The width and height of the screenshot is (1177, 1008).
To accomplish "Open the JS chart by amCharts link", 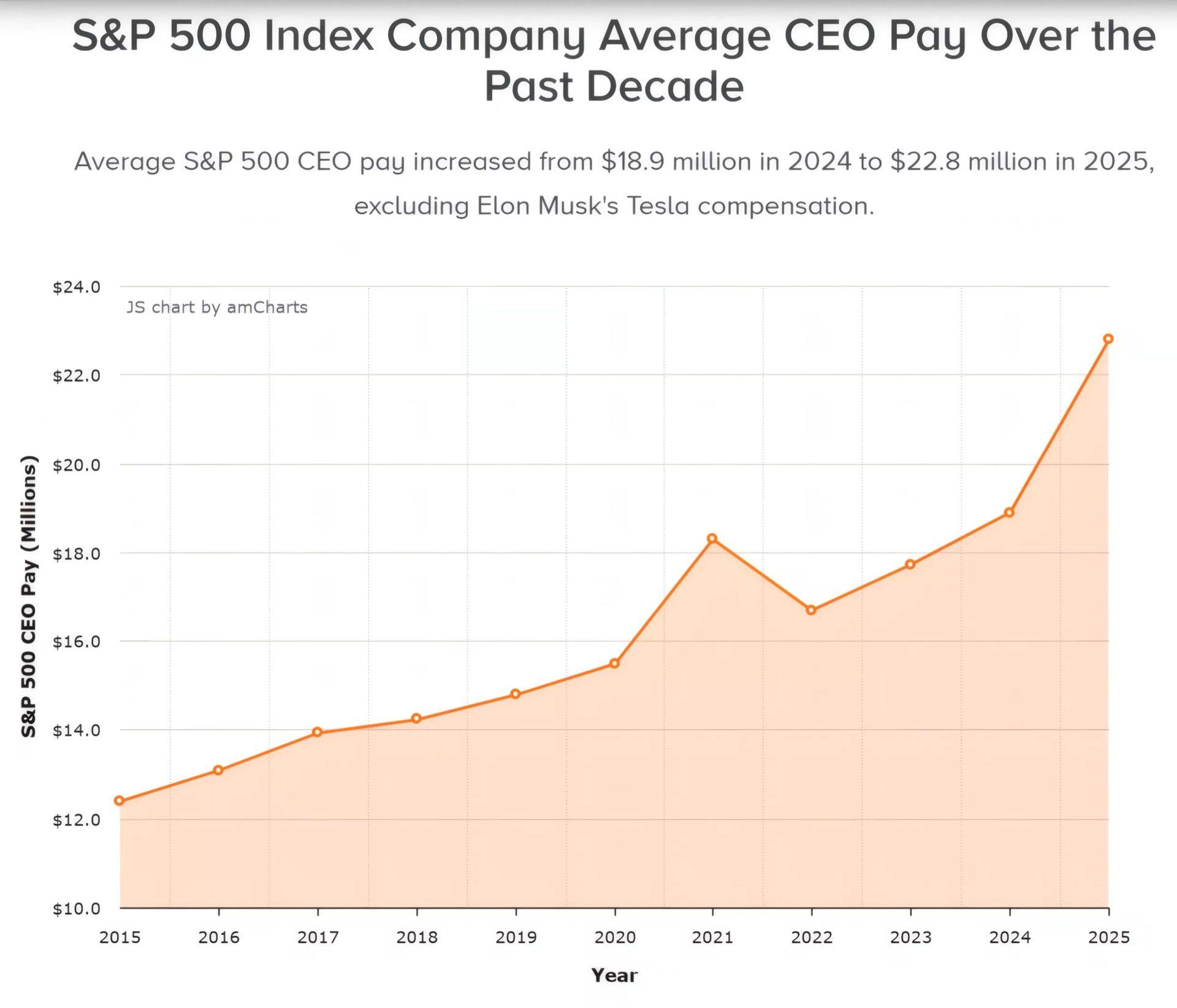I will pos(217,307).
